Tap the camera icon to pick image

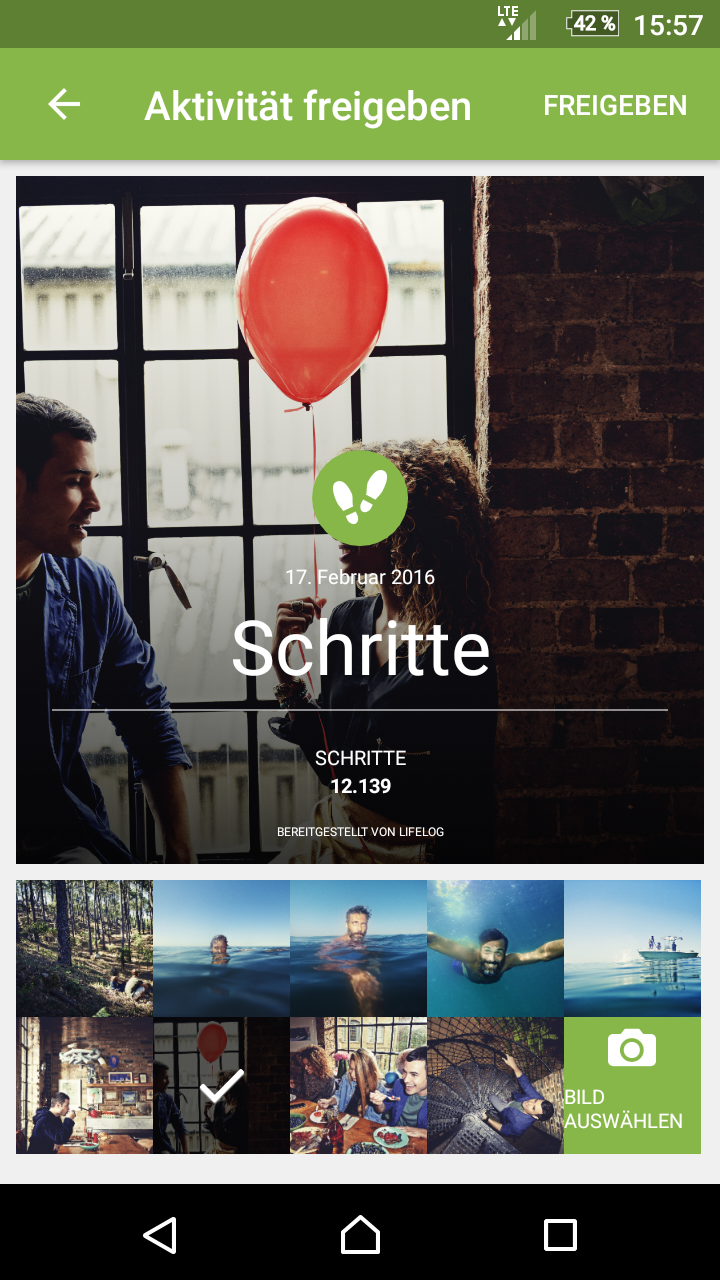632,1048
